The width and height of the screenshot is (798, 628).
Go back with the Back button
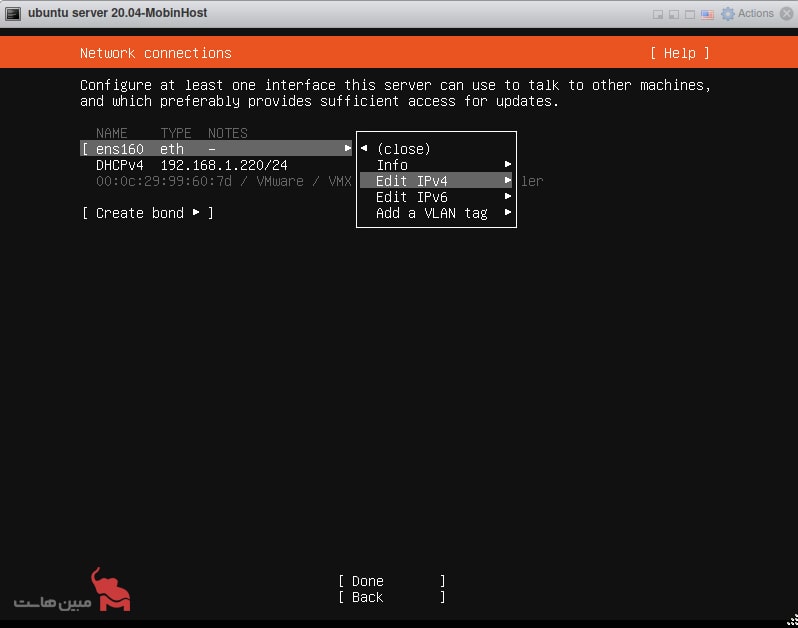(x=391, y=597)
